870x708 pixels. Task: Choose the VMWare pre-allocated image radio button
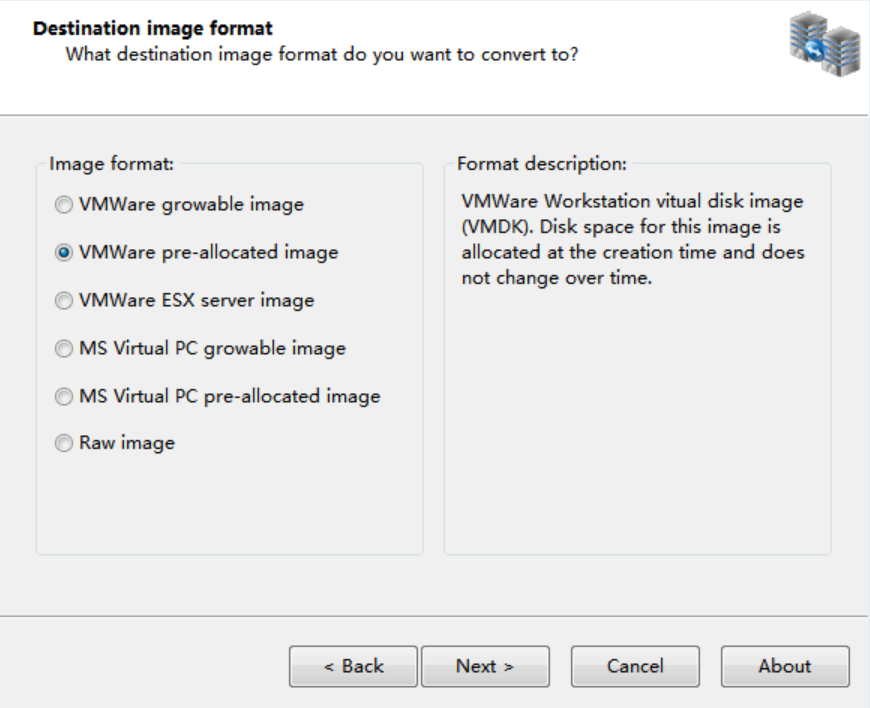point(64,253)
